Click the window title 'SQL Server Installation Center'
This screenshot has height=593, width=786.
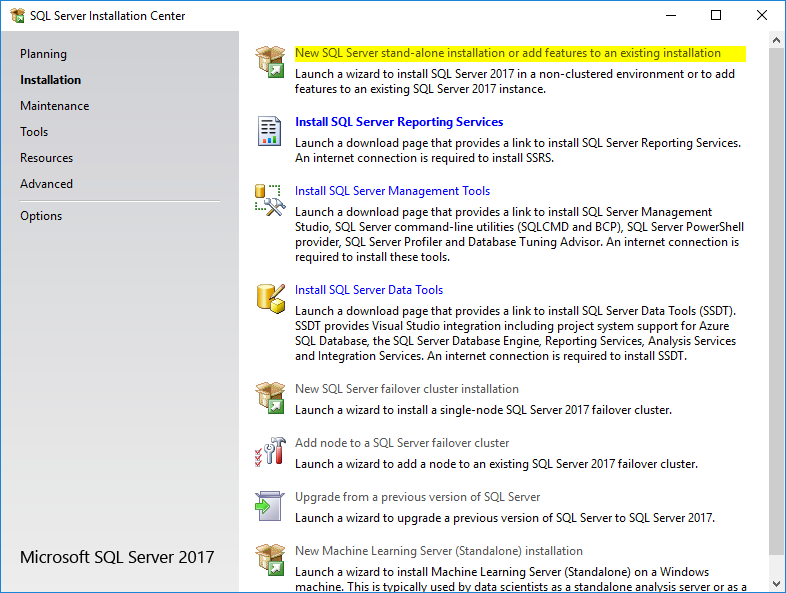pos(107,16)
